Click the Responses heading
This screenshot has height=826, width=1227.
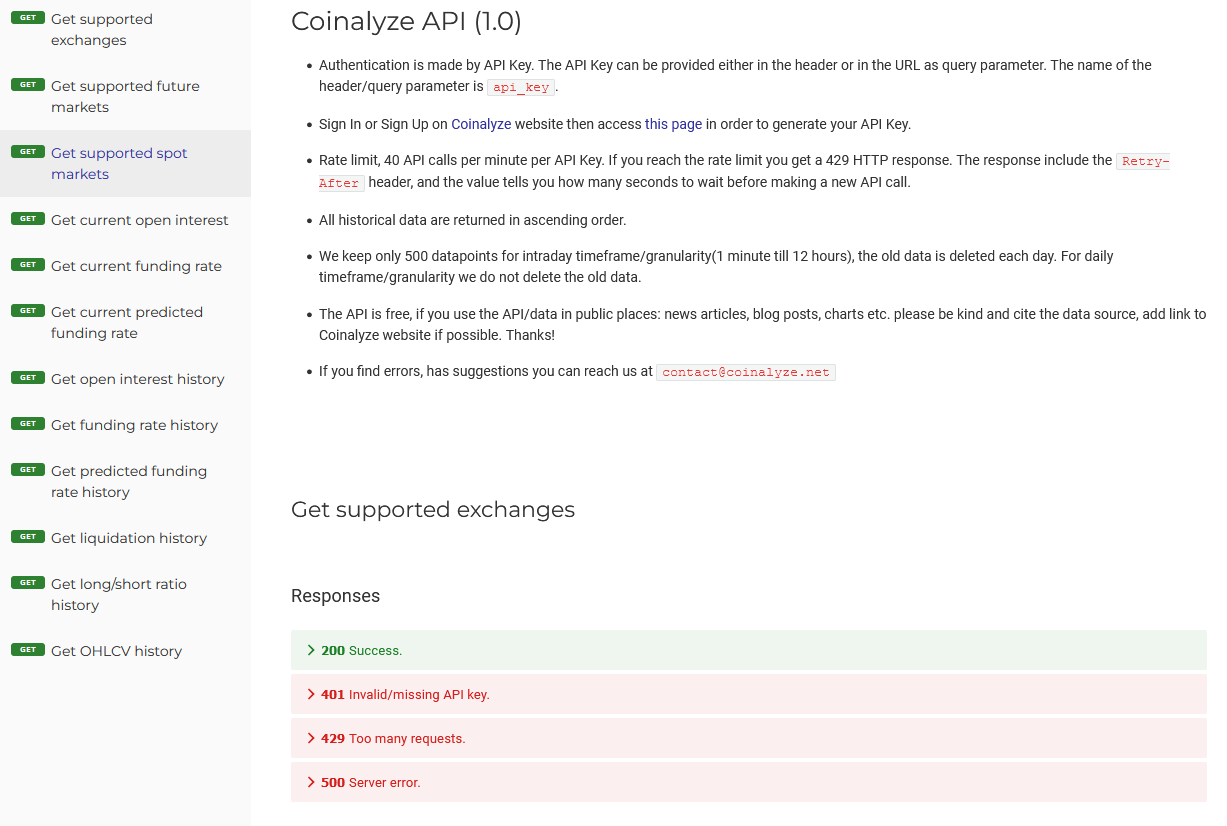pos(335,596)
